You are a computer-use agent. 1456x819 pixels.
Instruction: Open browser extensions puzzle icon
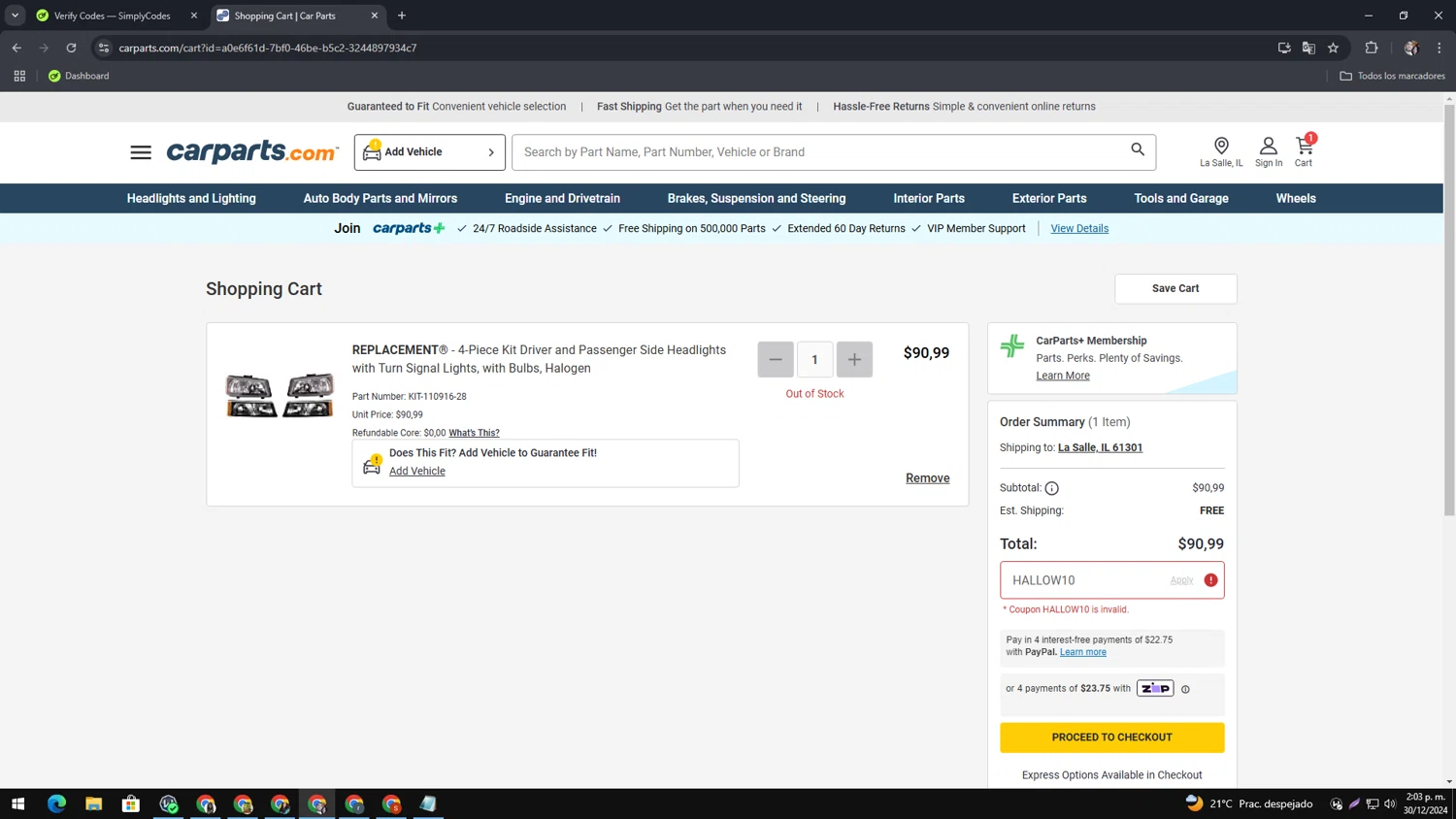click(x=1372, y=48)
